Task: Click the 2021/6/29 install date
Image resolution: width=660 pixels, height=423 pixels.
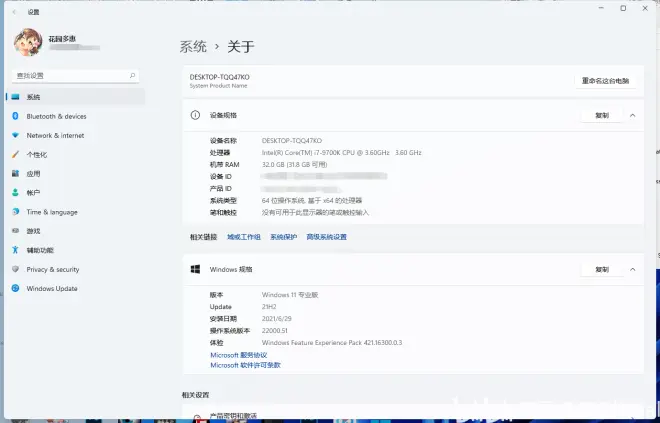Action: (x=277, y=319)
